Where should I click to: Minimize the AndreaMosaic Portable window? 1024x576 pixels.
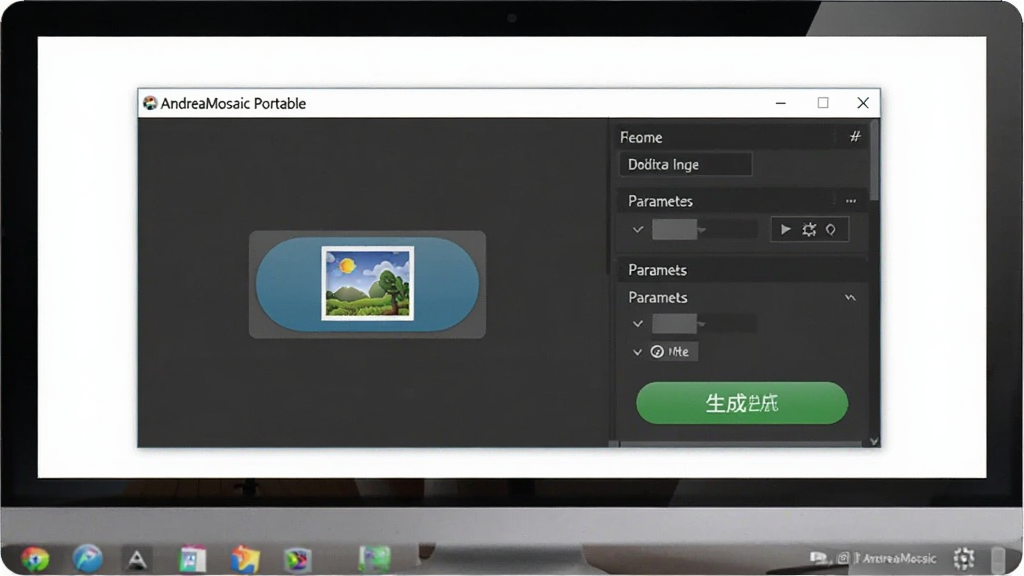[x=781, y=103]
